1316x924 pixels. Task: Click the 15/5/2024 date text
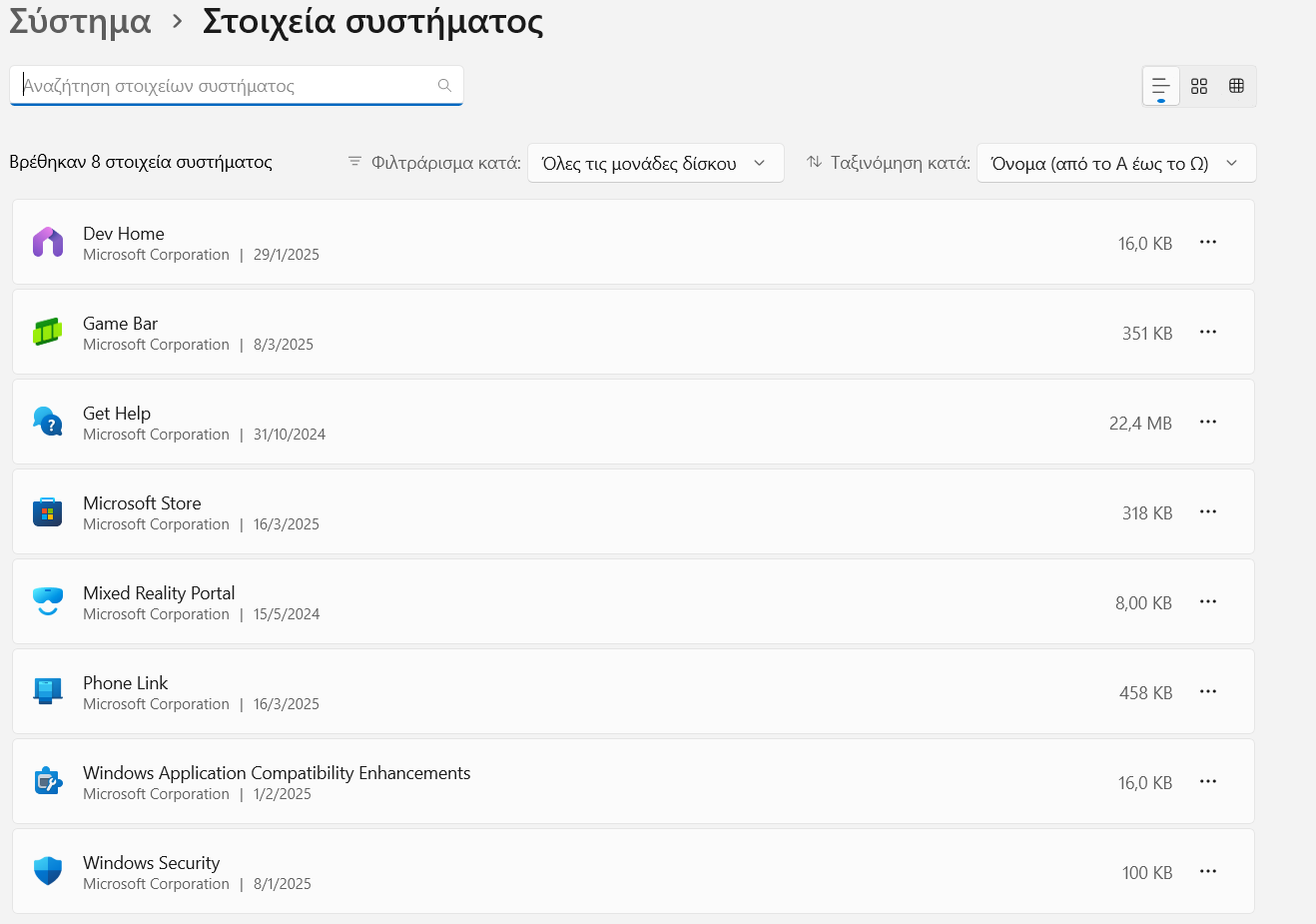pyautogui.click(x=287, y=614)
